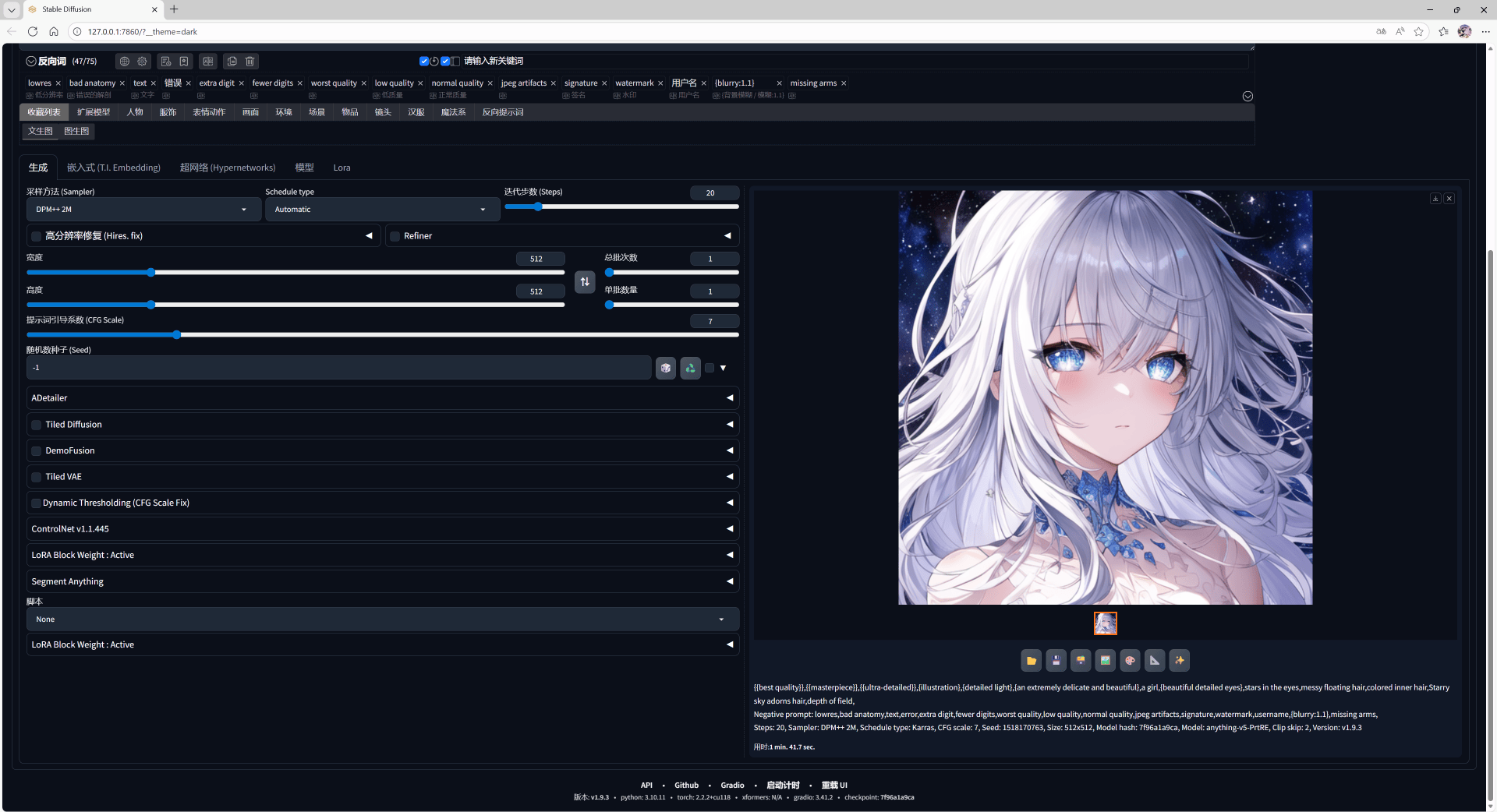The height and width of the screenshot is (812, 1497).
Task: Open the output folder with the yellow folder icon
Action: (x=1031, y=661)
